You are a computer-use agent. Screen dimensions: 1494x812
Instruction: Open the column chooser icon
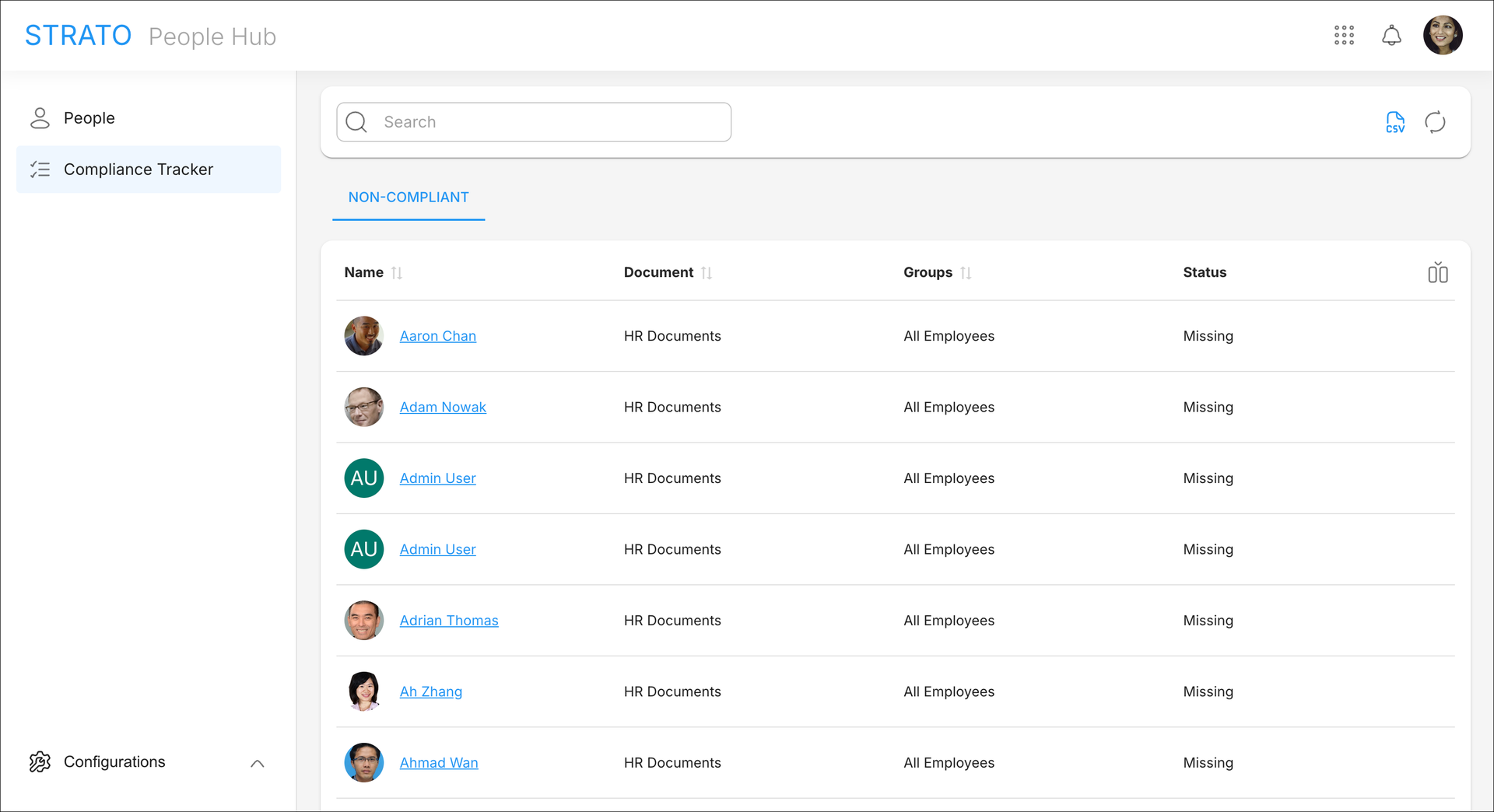coord(1437,273)
